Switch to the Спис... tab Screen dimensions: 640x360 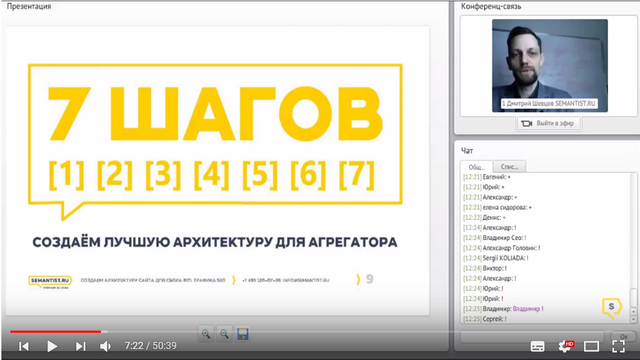(x=509, y=167)
